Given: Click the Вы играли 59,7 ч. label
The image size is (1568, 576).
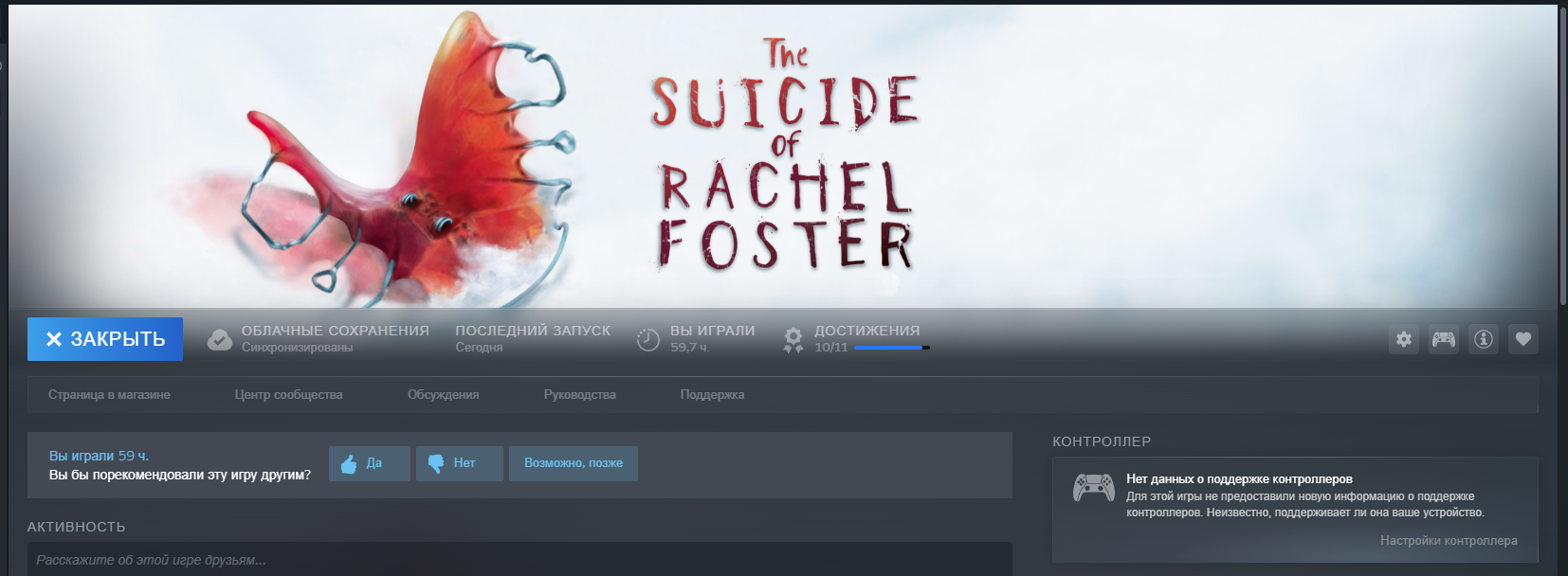Looking at the screenshot, I should (712, 338).
